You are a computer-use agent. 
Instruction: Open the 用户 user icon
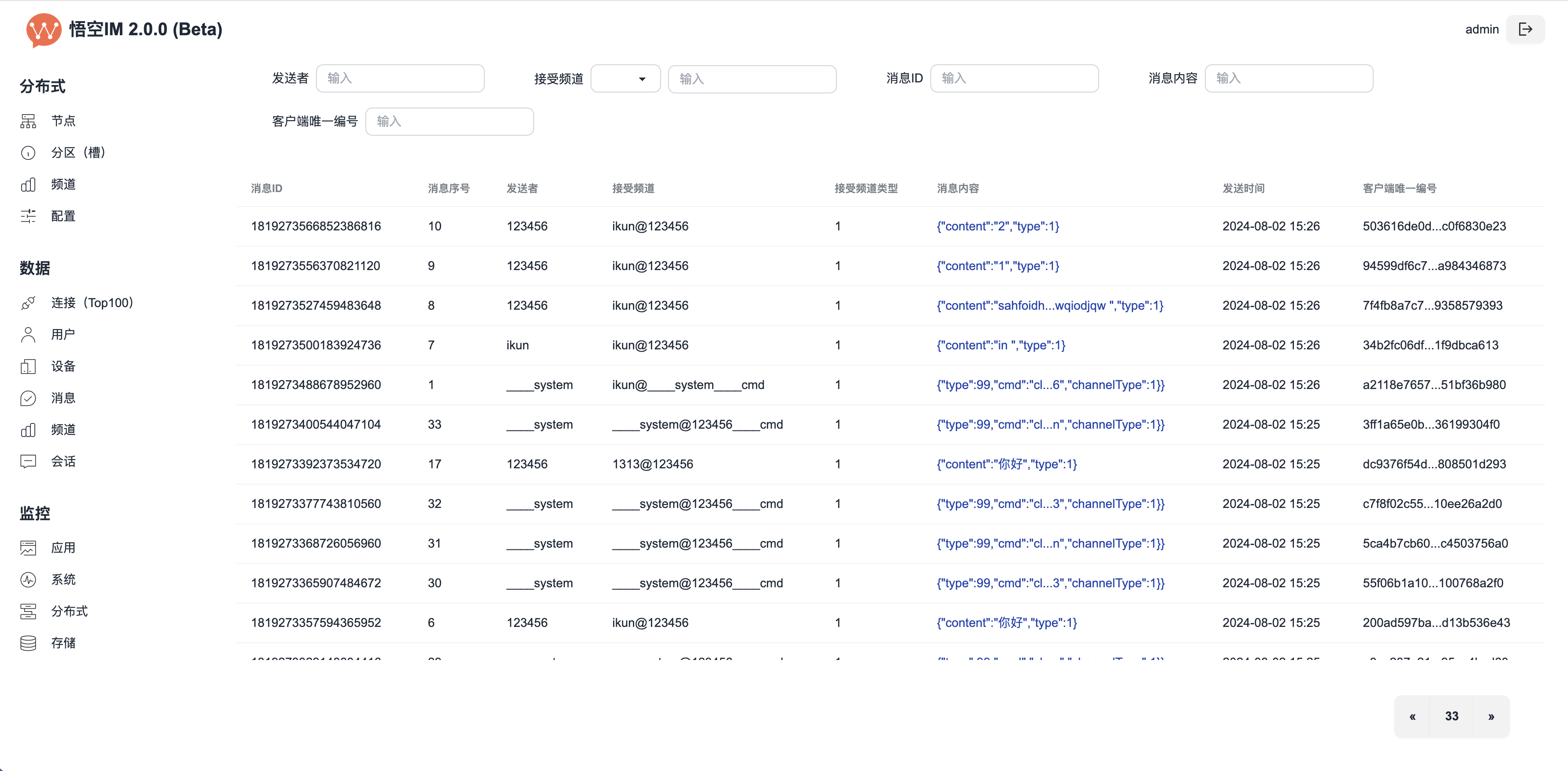pos(28,335)
